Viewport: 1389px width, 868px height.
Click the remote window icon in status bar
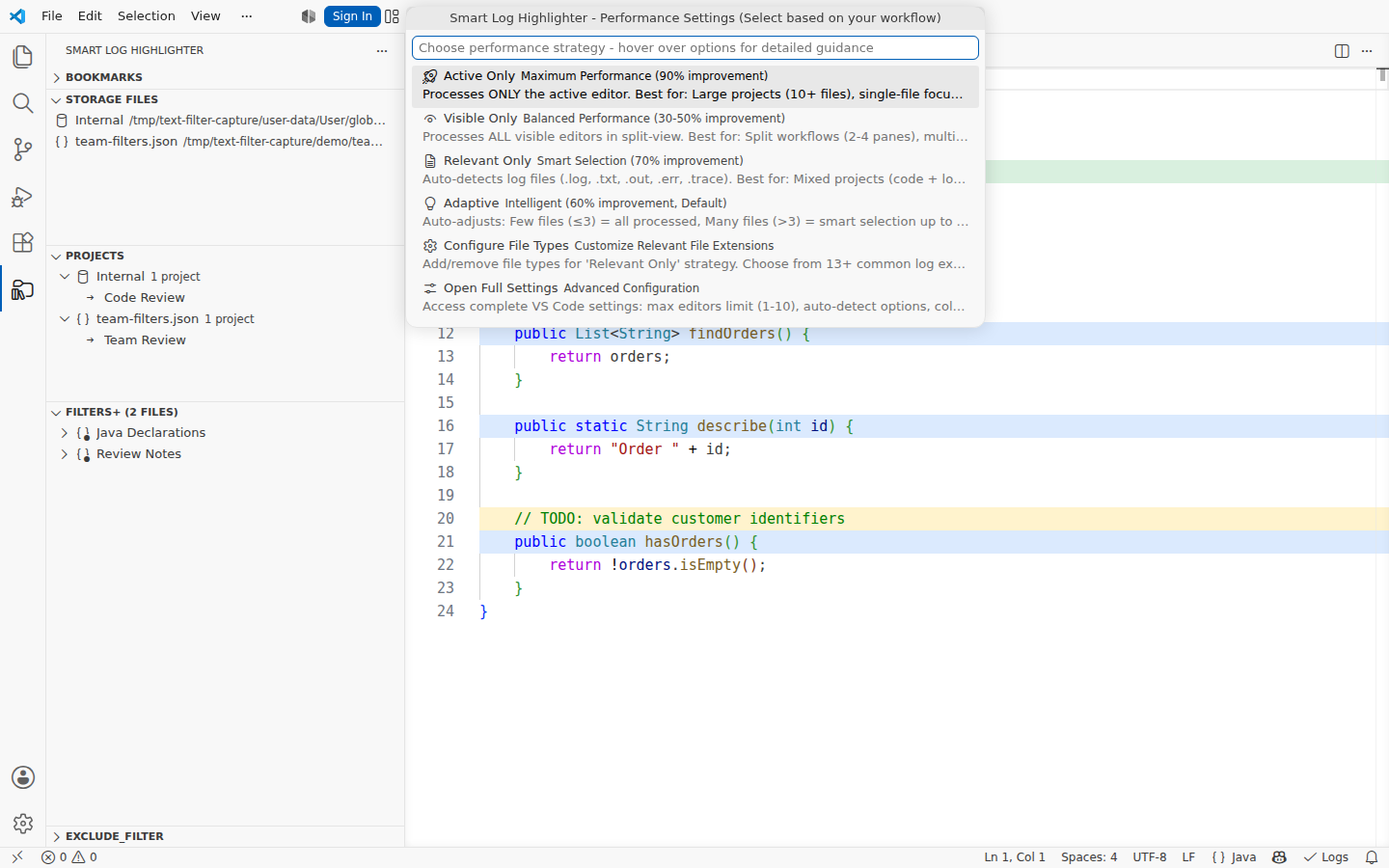[x=17, y=857]
